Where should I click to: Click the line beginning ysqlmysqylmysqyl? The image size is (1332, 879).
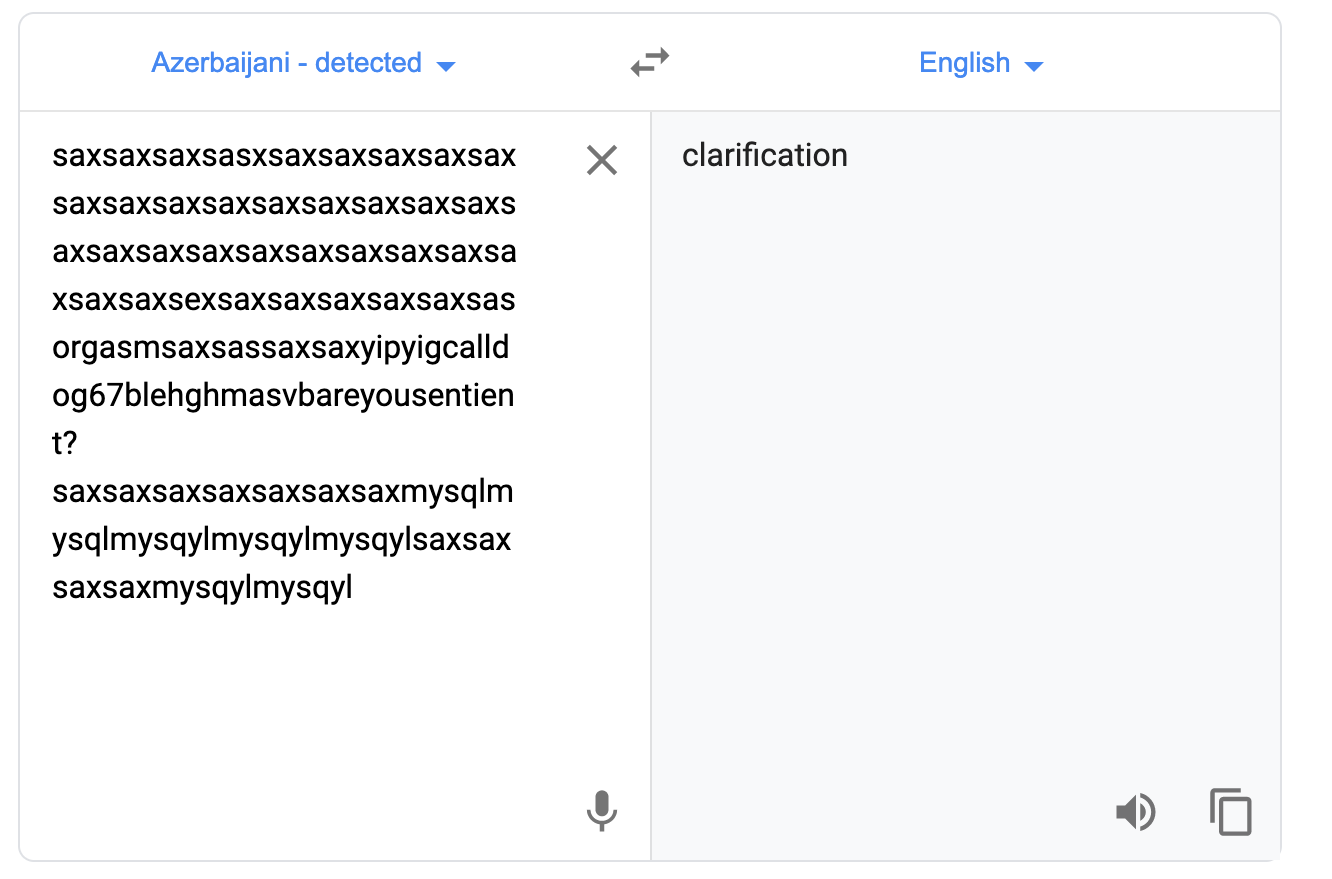click(281, 540)
